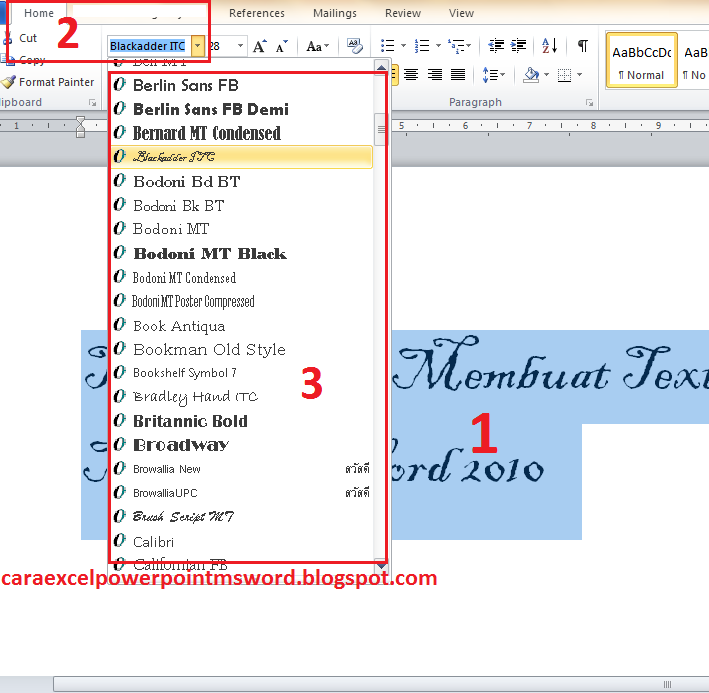The image size is (709, 693).
Task: Select the highlighted Blackadder ITC font
Action: pyautogui.click(x=242, y=157)
